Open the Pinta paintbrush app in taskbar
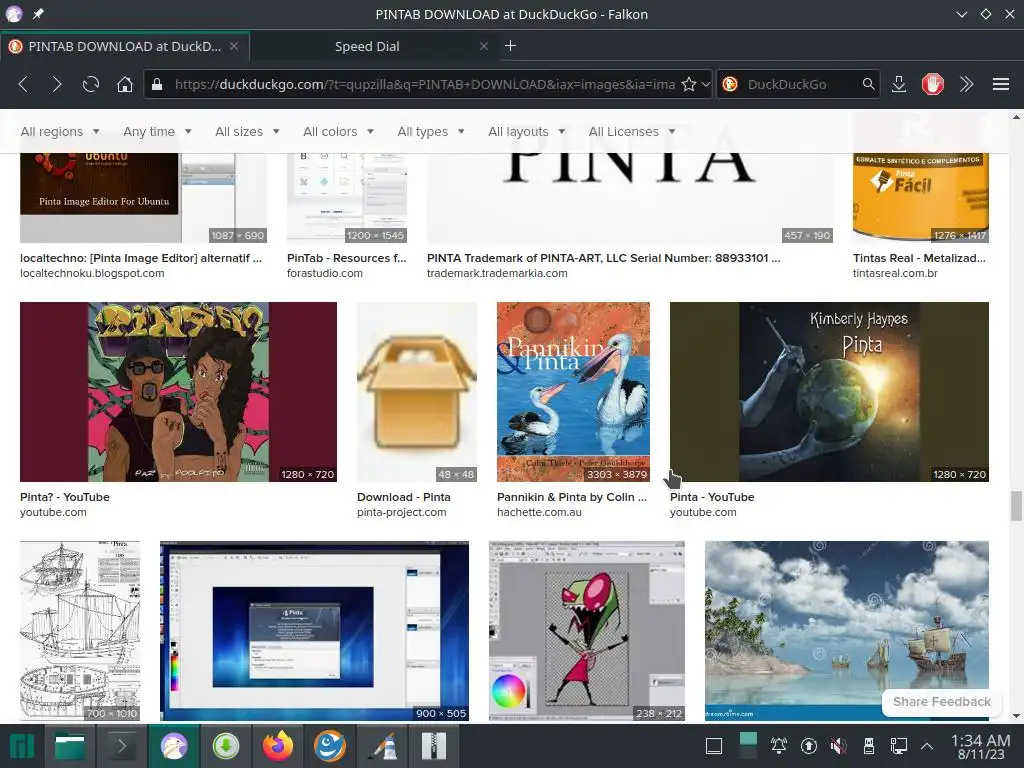 click(382, 746)
